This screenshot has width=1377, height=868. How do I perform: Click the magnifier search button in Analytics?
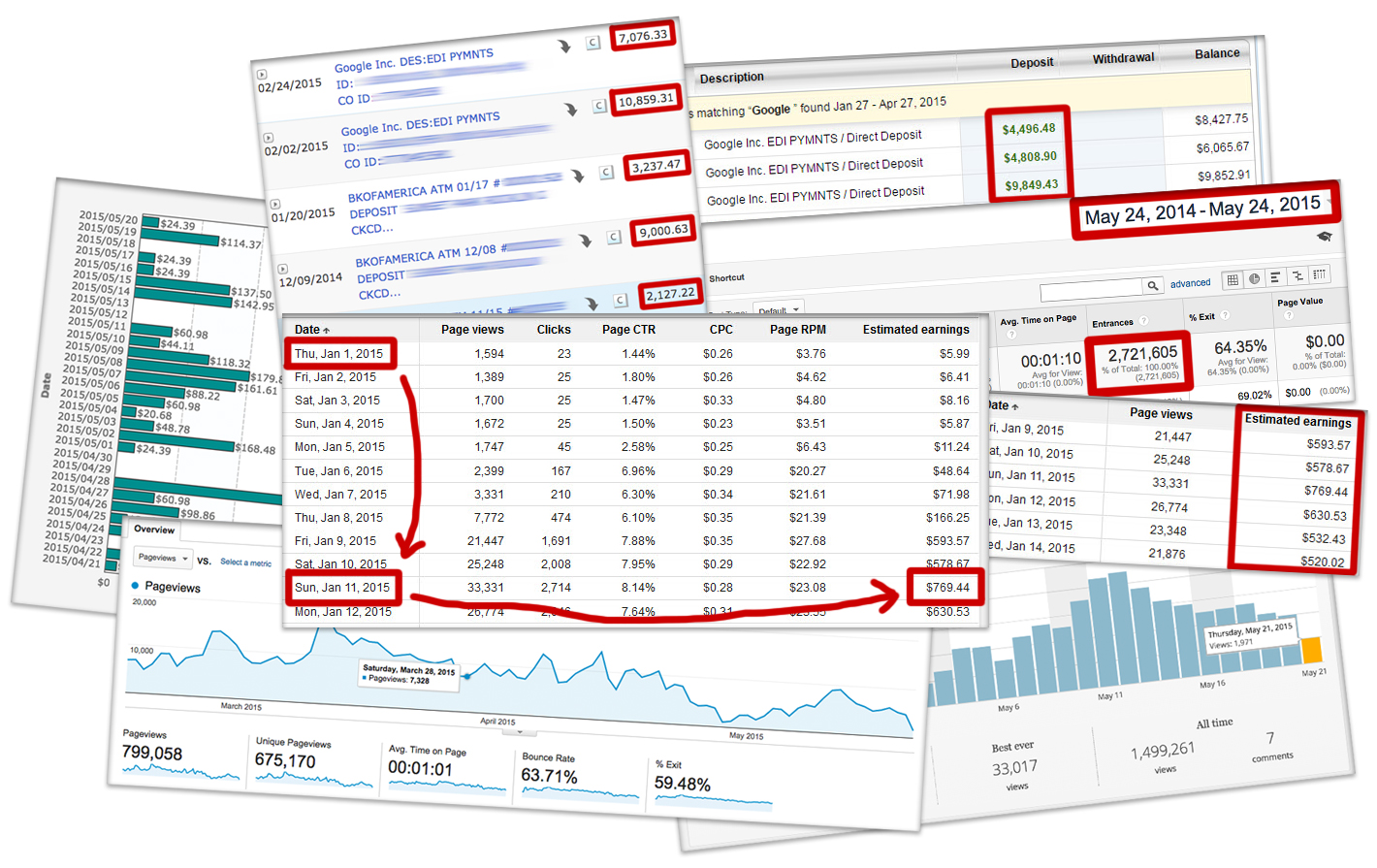(x=1152, y=285)
